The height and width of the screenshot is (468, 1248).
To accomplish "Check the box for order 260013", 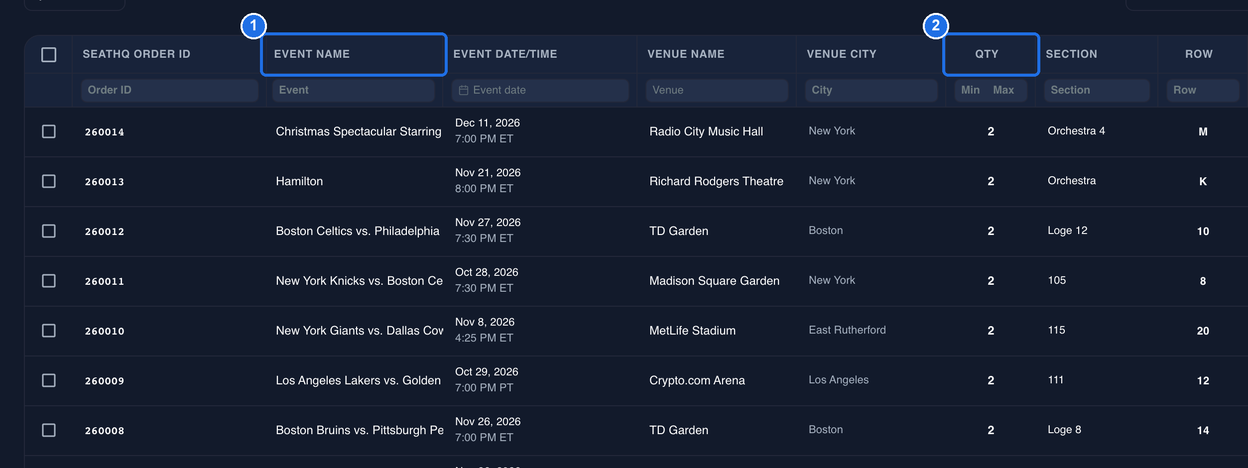I will click(49, 181).
